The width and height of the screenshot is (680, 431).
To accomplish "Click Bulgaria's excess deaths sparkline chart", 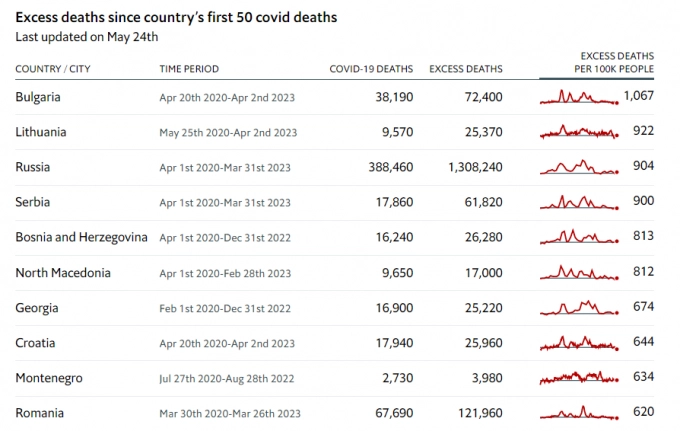I will (x=579, y=97).
